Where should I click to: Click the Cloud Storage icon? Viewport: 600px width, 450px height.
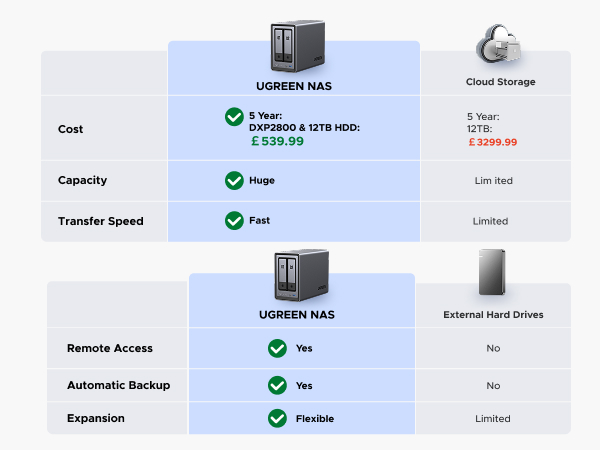point(499,43)
